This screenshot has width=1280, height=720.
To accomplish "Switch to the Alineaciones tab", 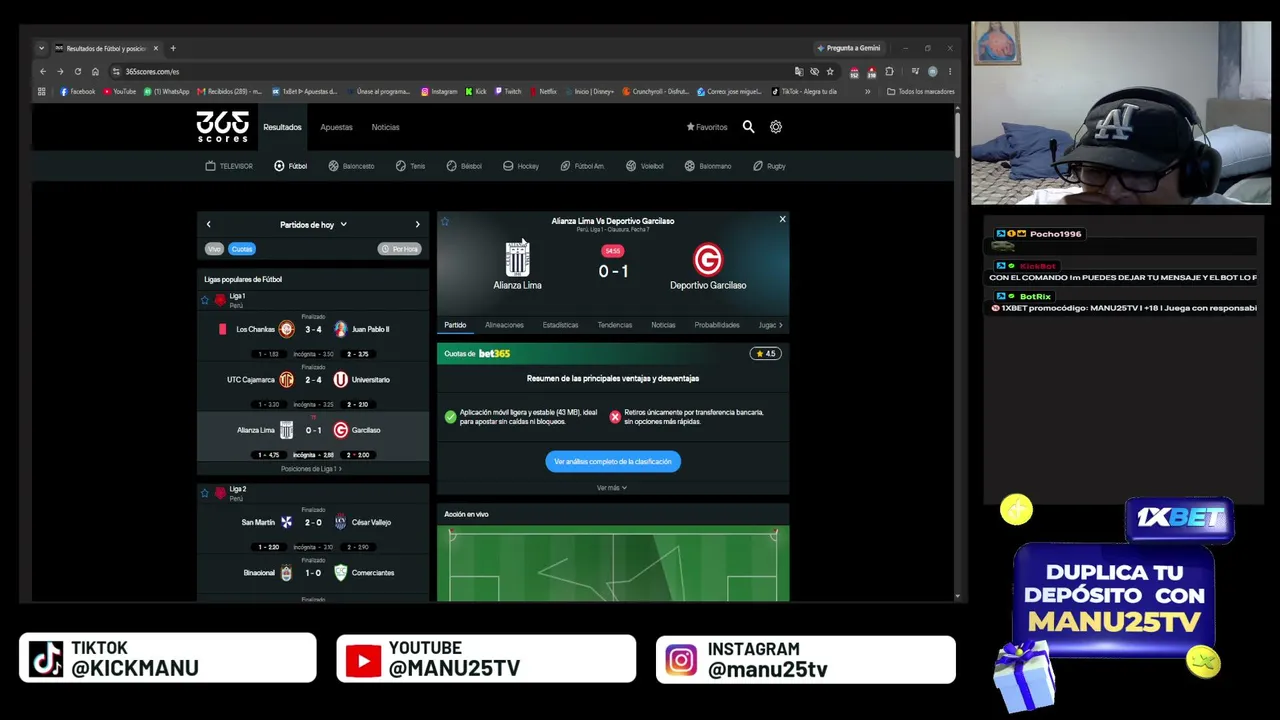I will tap(504, 325).
